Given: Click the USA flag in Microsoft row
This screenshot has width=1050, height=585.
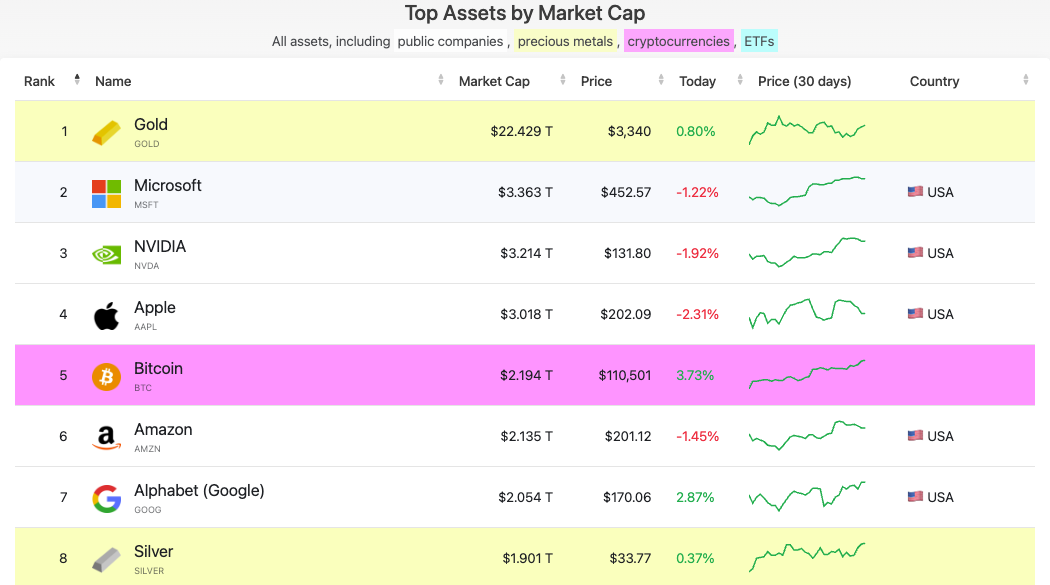Looking at the screenshot, I should pyautogui.click(x=915, y=192).
